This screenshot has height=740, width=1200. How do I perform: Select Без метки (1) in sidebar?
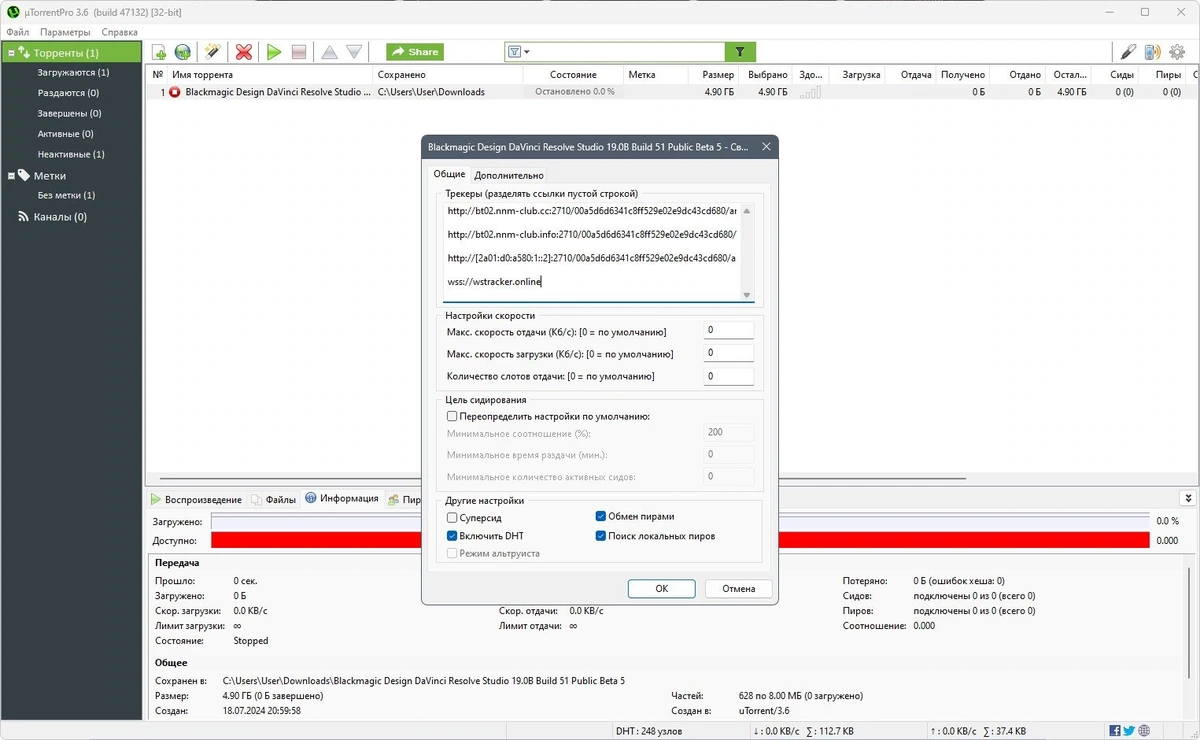point(67,196)
